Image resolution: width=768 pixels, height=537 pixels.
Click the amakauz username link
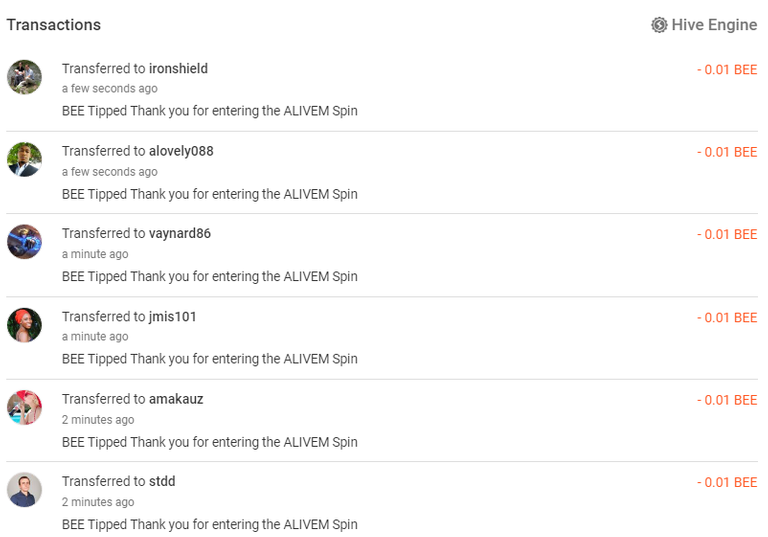tap(176, 399)
